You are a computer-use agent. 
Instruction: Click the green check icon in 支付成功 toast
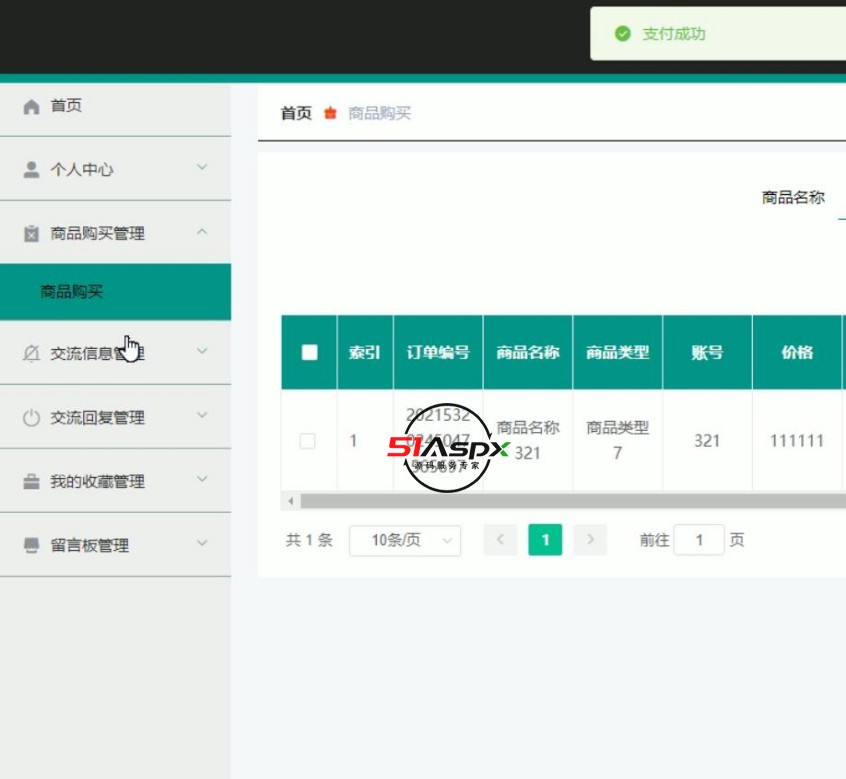621,33
